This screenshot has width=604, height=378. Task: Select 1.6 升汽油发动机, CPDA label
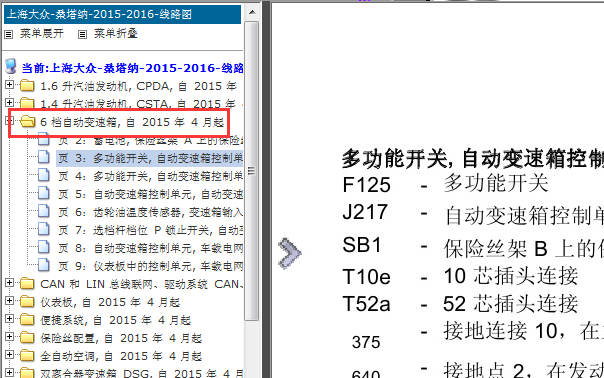click(x=139, y=86)
